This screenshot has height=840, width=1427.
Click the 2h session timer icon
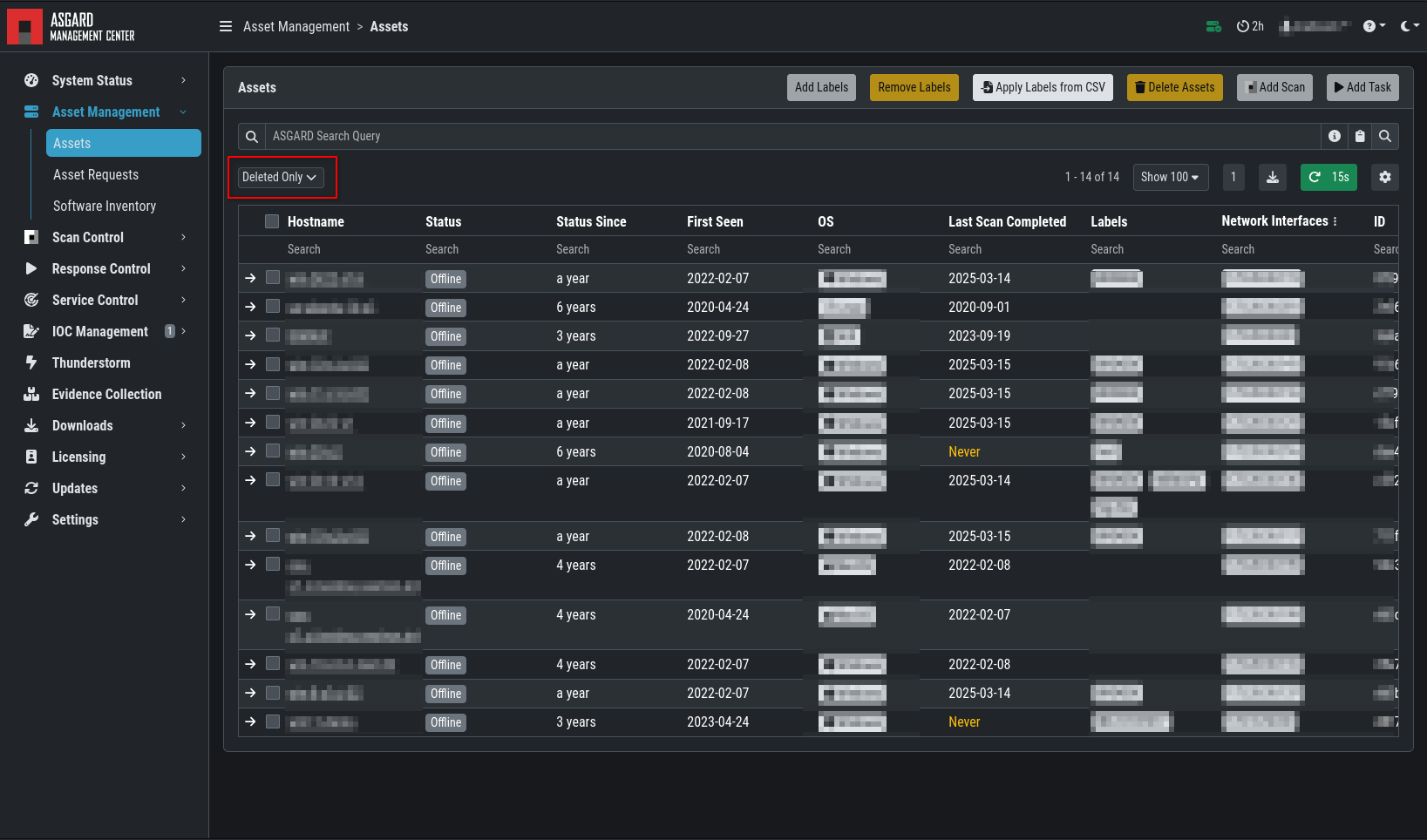1250,26
